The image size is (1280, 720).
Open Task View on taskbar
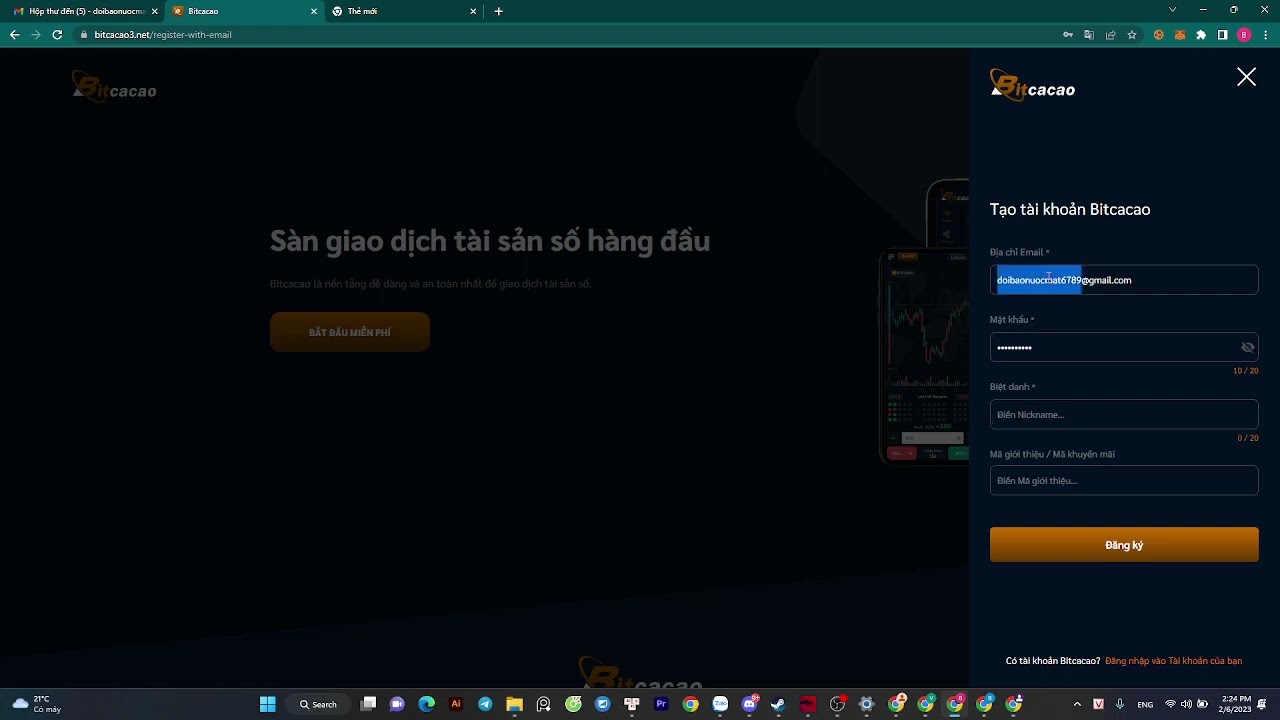point(368,704)
